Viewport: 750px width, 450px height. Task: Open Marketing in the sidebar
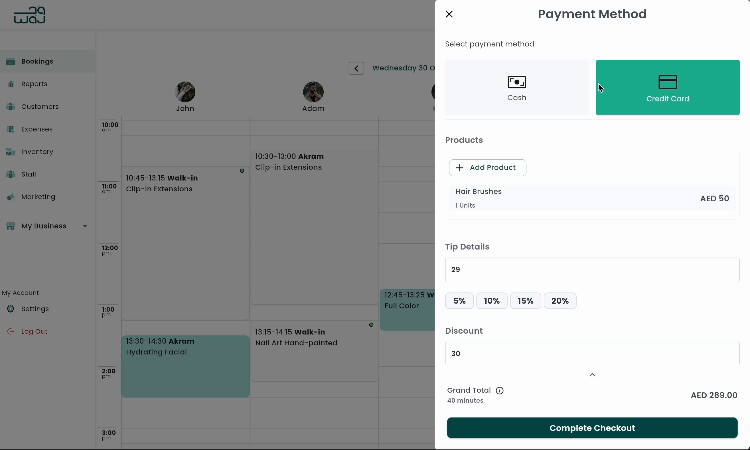coord(47,197)
